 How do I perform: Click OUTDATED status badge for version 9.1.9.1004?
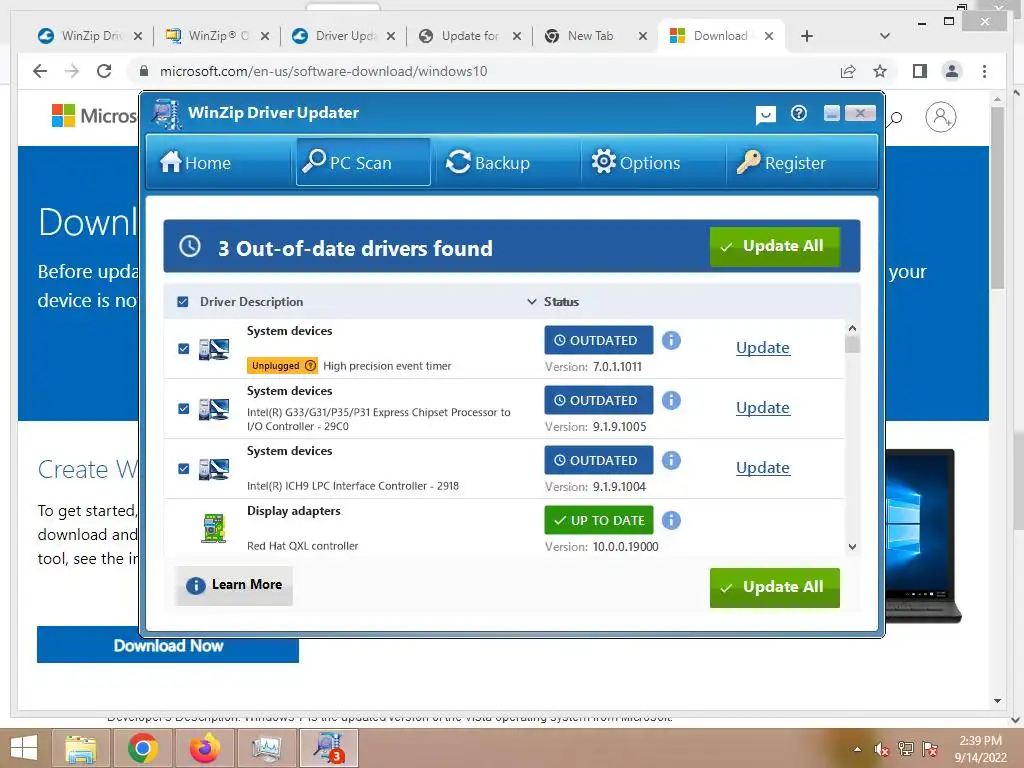pos(598,460)
